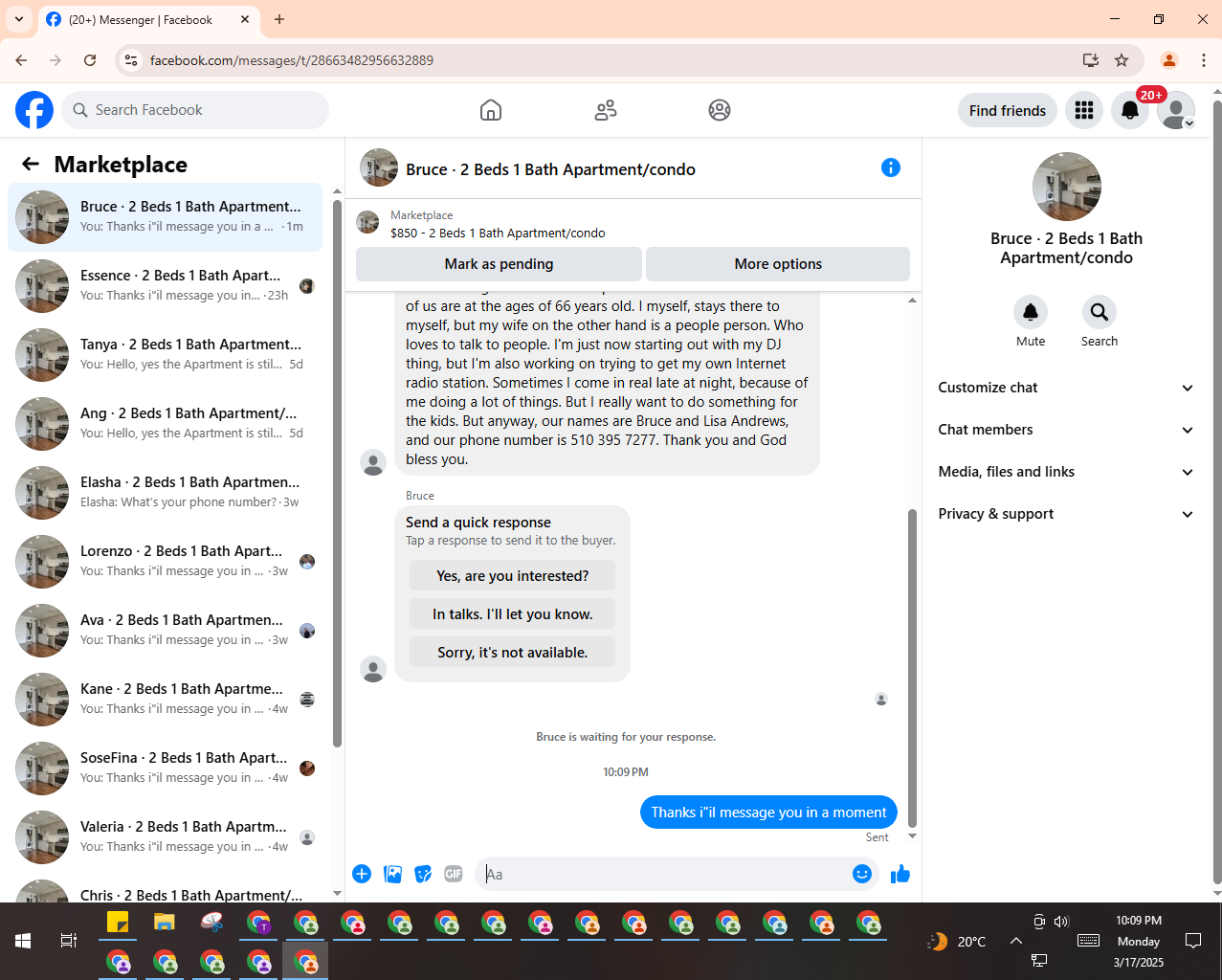This screenshot has height=980, width=1222.
Task: Click the large listing photo in right panel
Action: pyautogui.click(x=1067, y=187)
